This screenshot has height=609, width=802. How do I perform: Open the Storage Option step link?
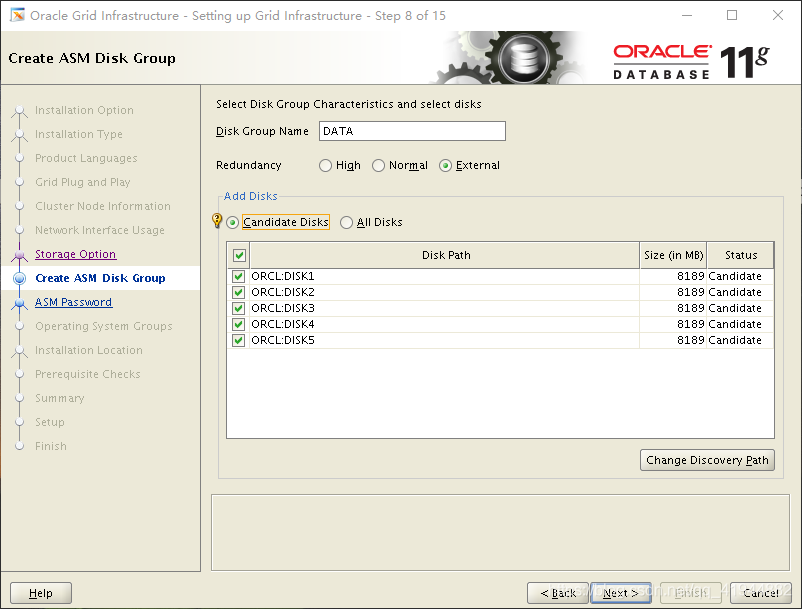[76, 254]
